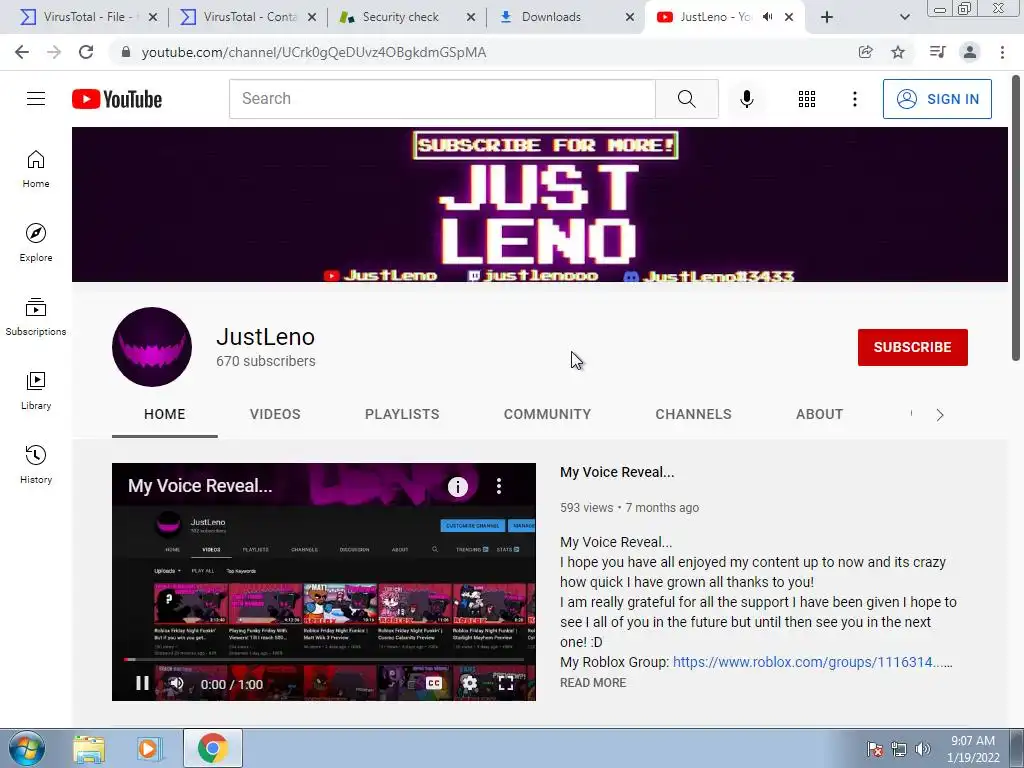This screenshot has width=1024, height=768.
Task: Reload the page
Action: (x=86, y=52)
